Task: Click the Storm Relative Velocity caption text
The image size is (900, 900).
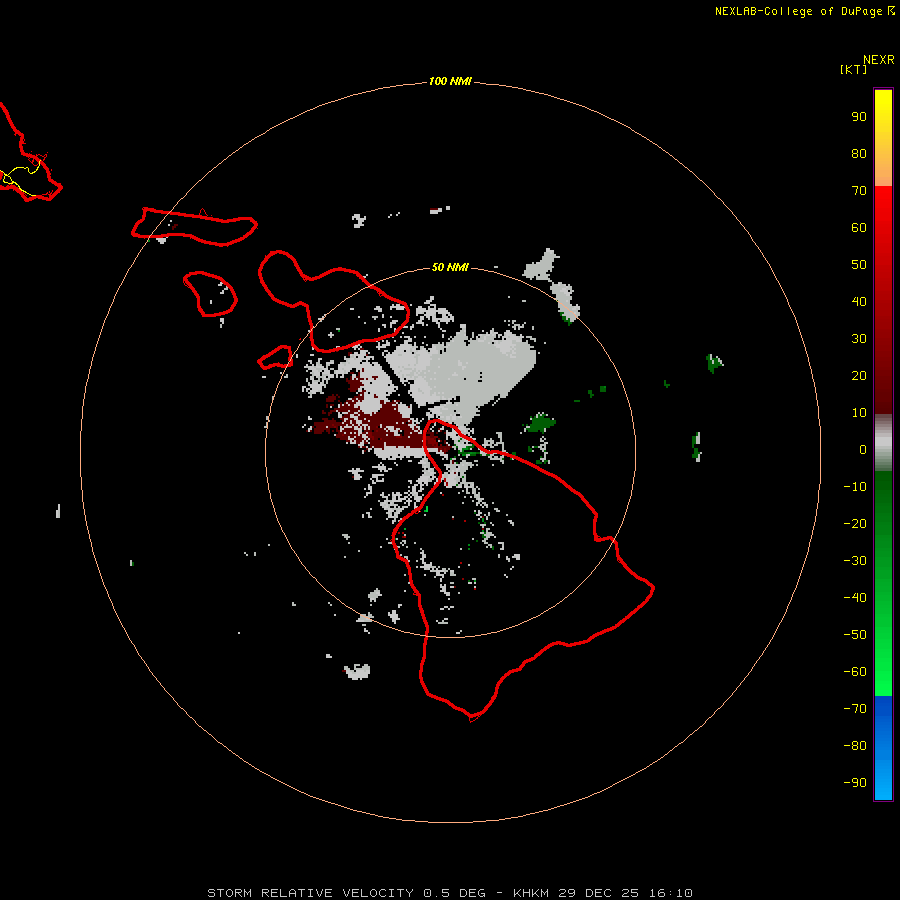Action: point(449,893)
